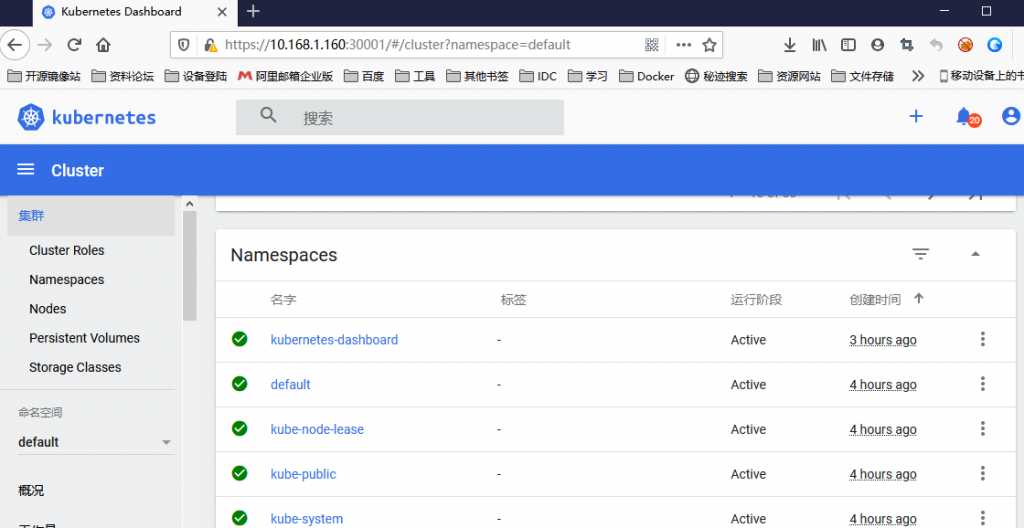
Task: Reload the page with browser refresh button
Action: pos(74,45)
